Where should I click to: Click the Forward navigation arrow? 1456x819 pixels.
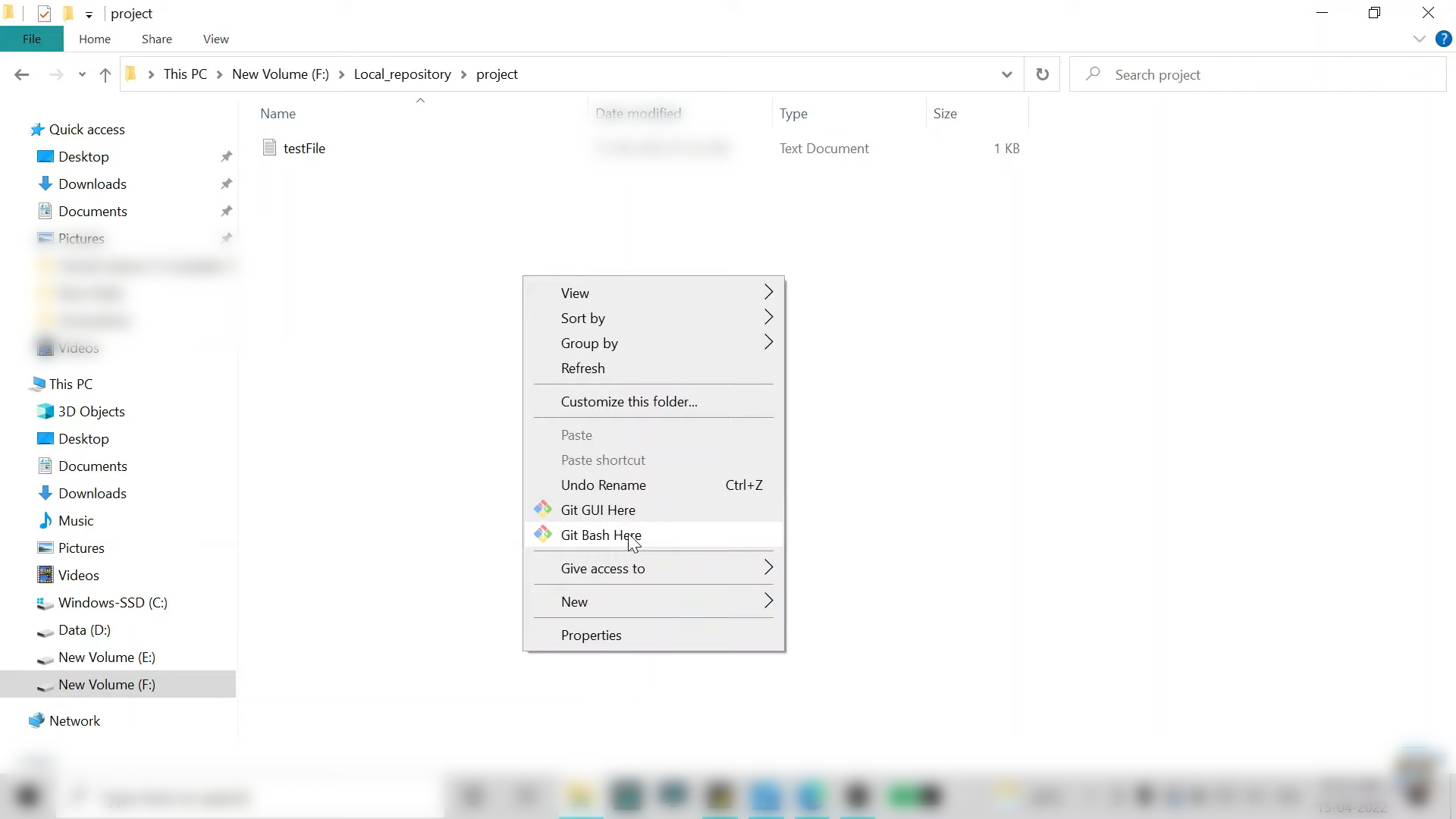click(x=56, y=74)
